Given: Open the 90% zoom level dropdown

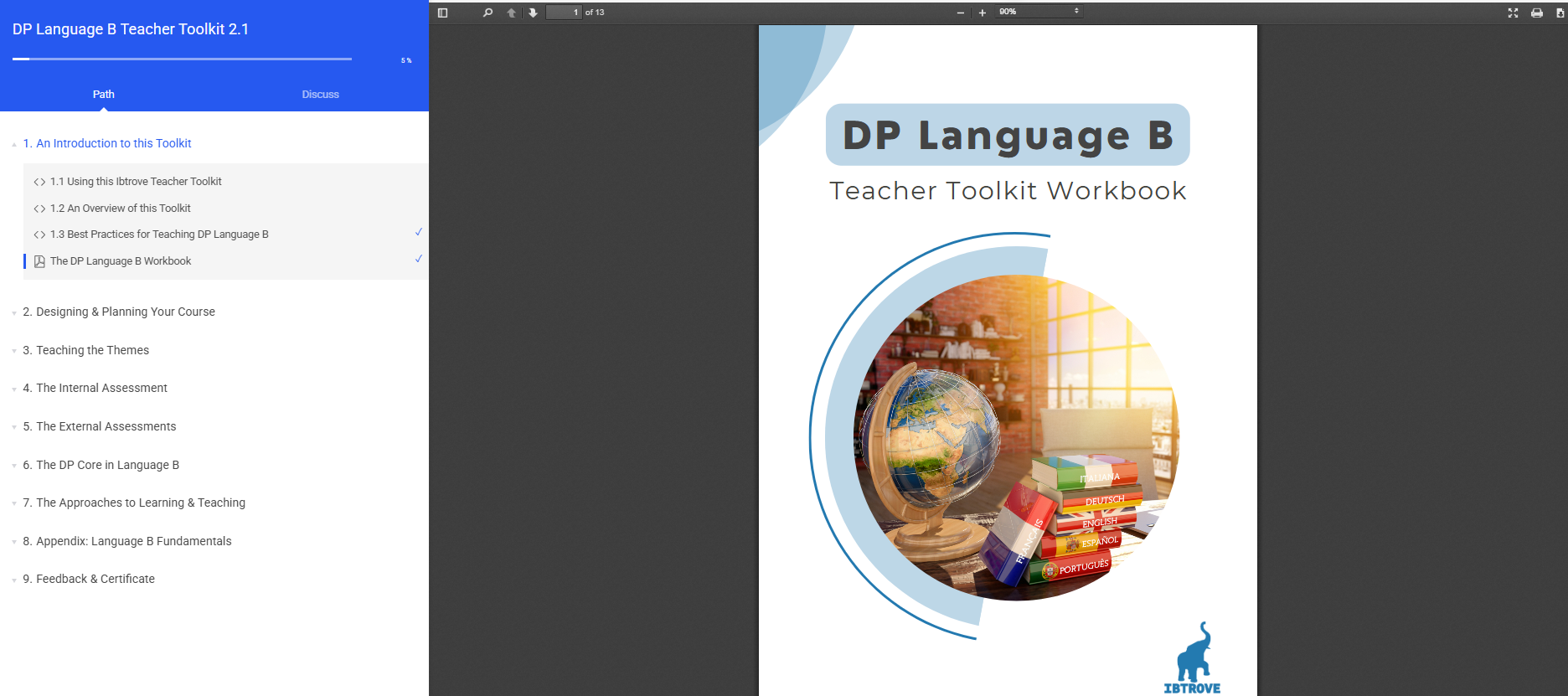Looking at the screenshot, I should pos(1039,12).
